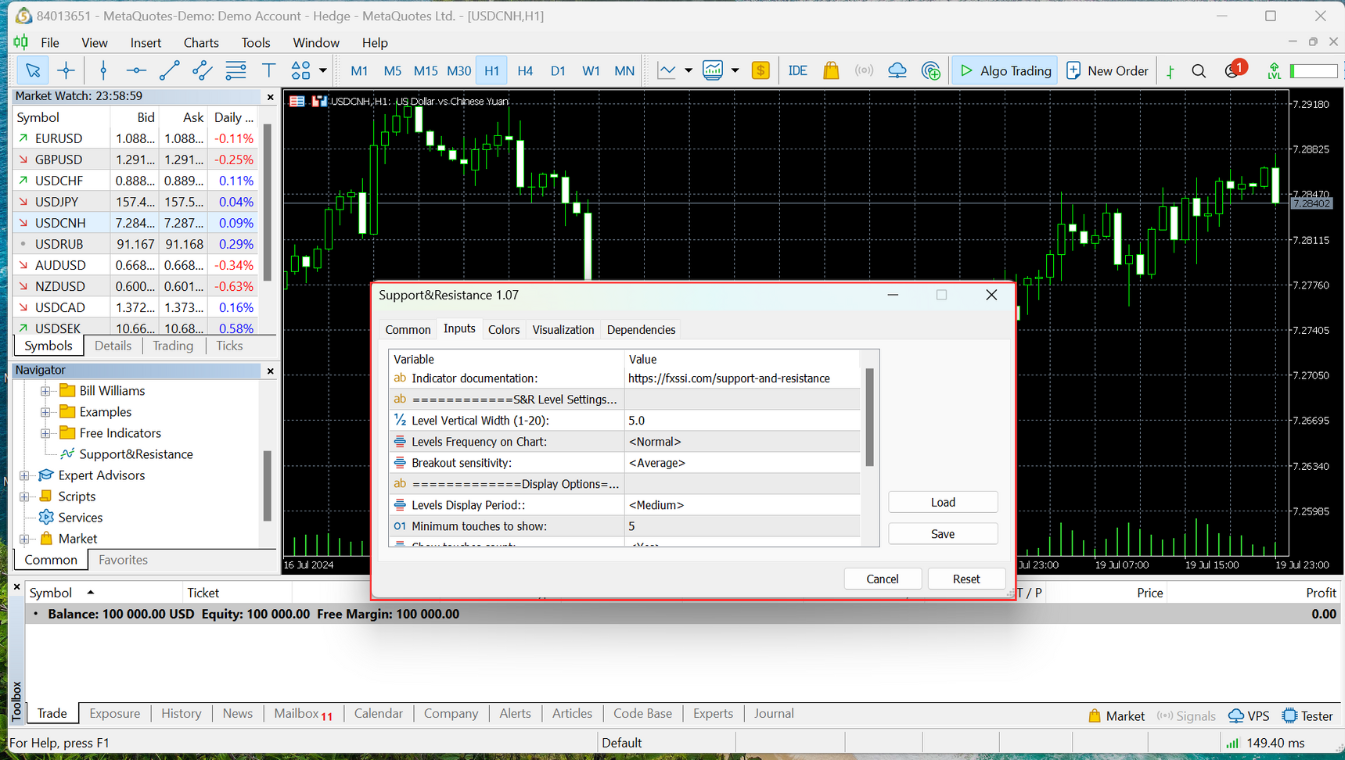Switch chart to W1 timeframe
Screen dimensions: 1345x760
click(x=591, y=70)
